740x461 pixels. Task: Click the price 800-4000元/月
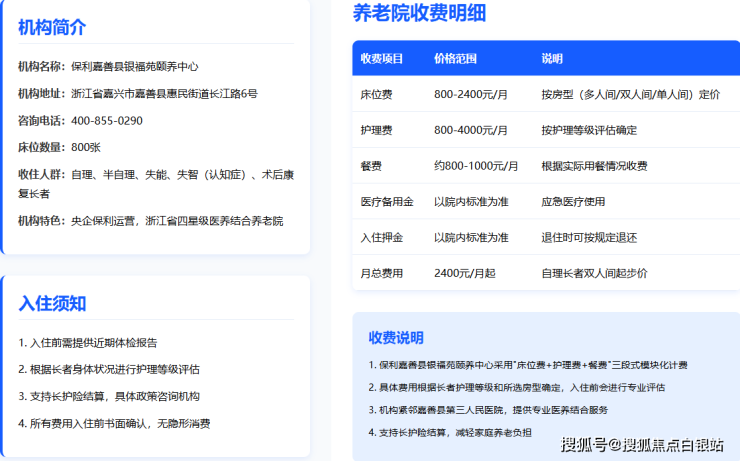point(471,130)
